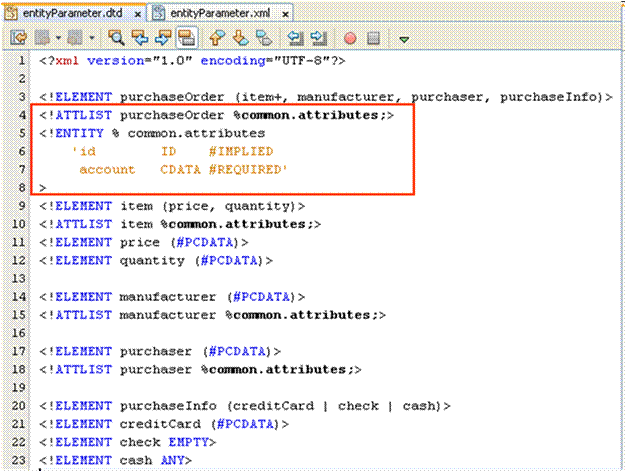Click the ELEMENT purchaser (#PCDATA) line
This screenshot has width=625, height=471.
(x=160, y=351)
